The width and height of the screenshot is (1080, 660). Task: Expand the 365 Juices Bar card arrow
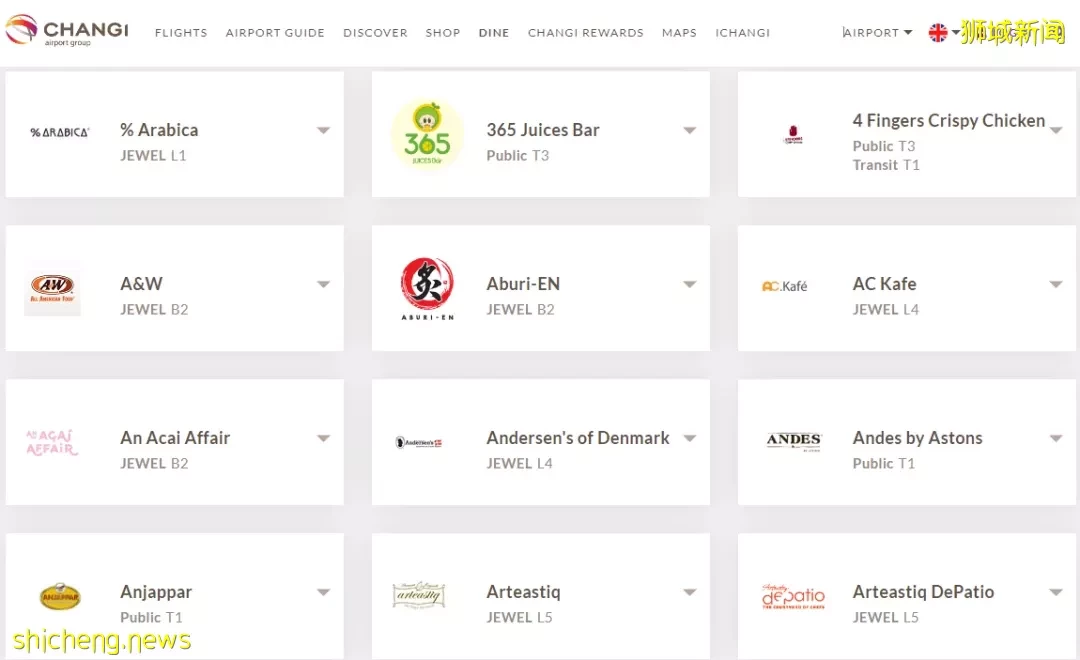(689, 130)
